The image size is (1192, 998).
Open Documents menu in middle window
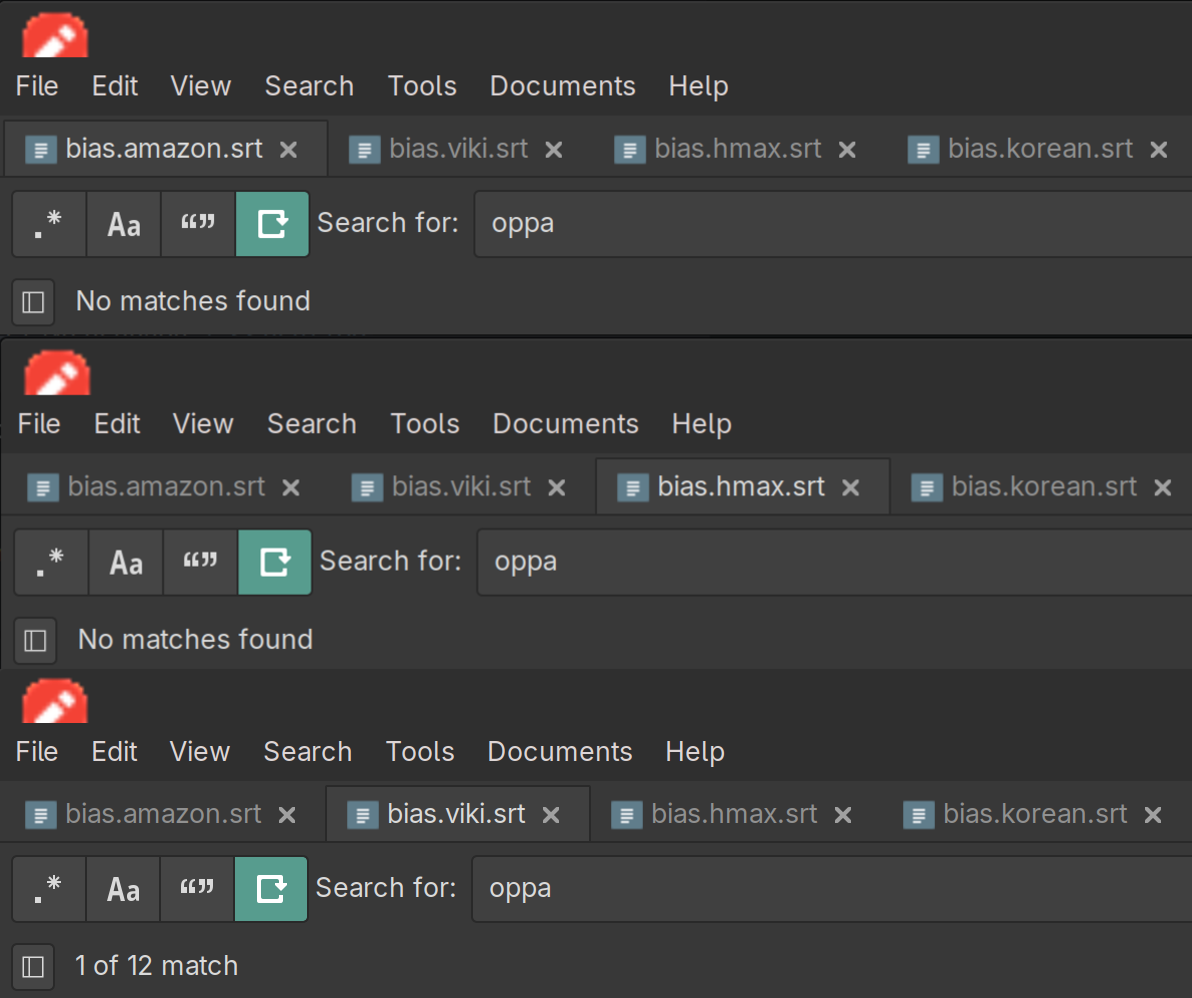pyautogui.click(x=566, y=423)
